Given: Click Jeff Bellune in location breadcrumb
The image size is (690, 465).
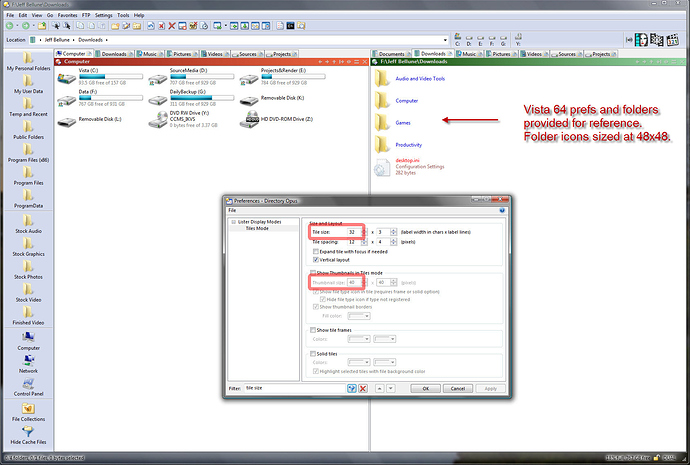Looking at the screenshot, I should [x=57, y=40].
